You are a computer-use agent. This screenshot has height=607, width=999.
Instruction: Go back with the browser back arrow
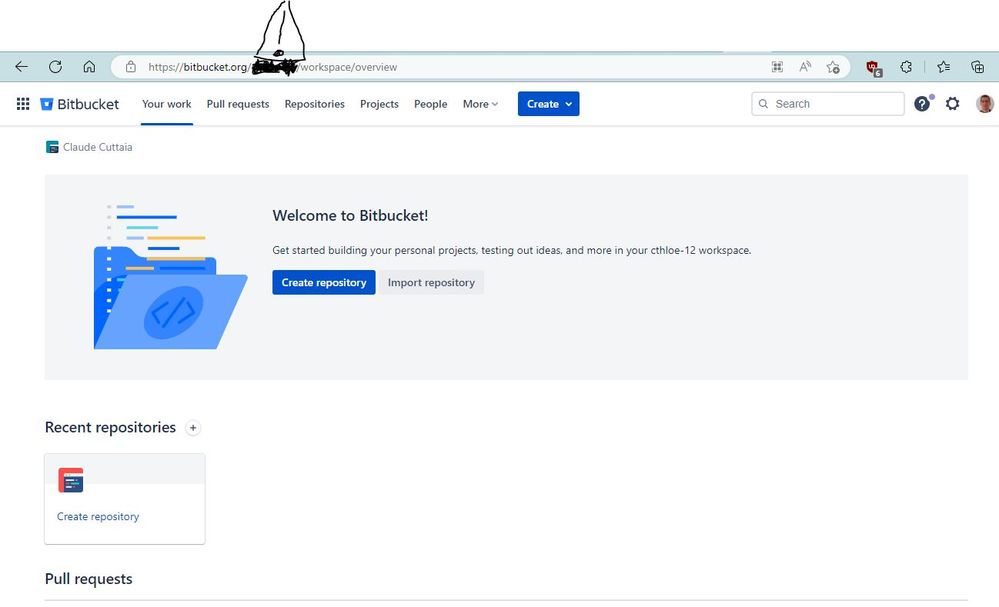[x=22, y=66]
